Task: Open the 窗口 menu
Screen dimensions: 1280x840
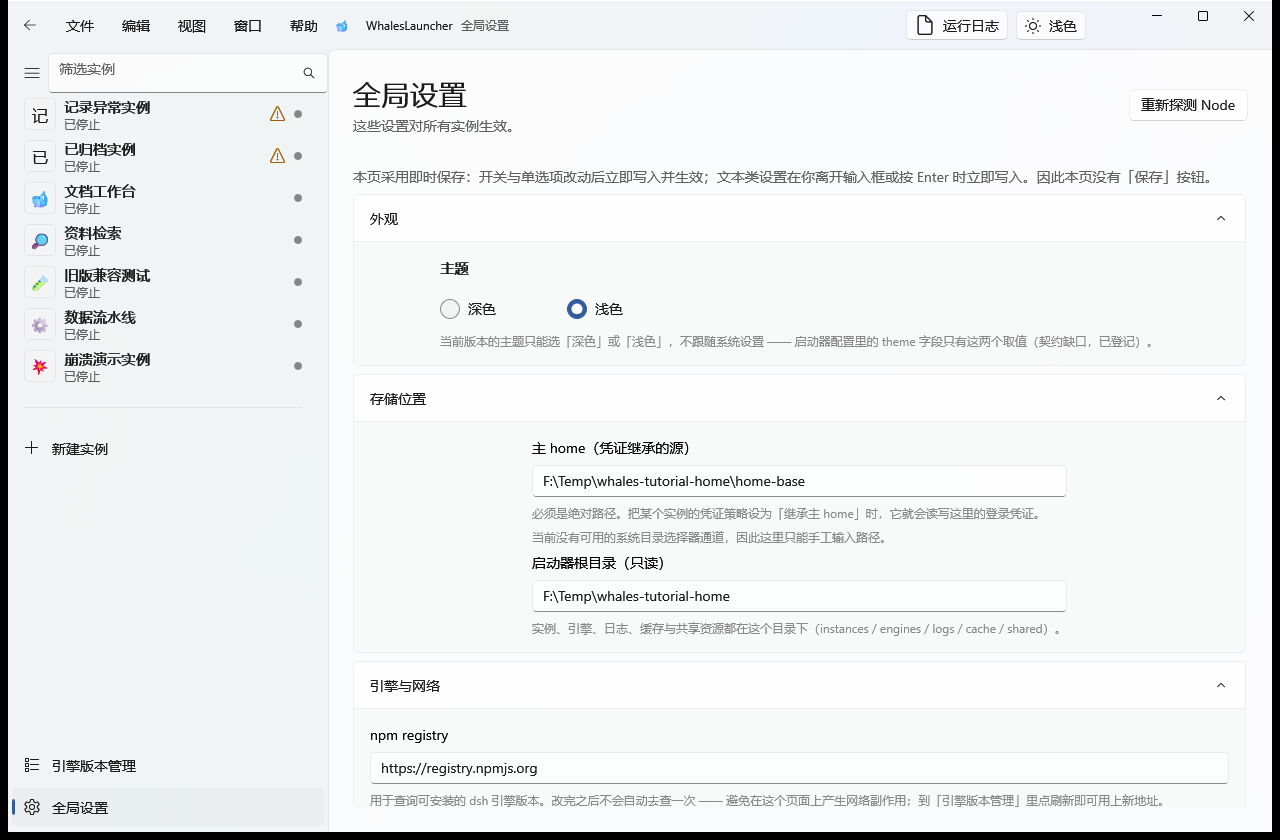Action: 248,26
